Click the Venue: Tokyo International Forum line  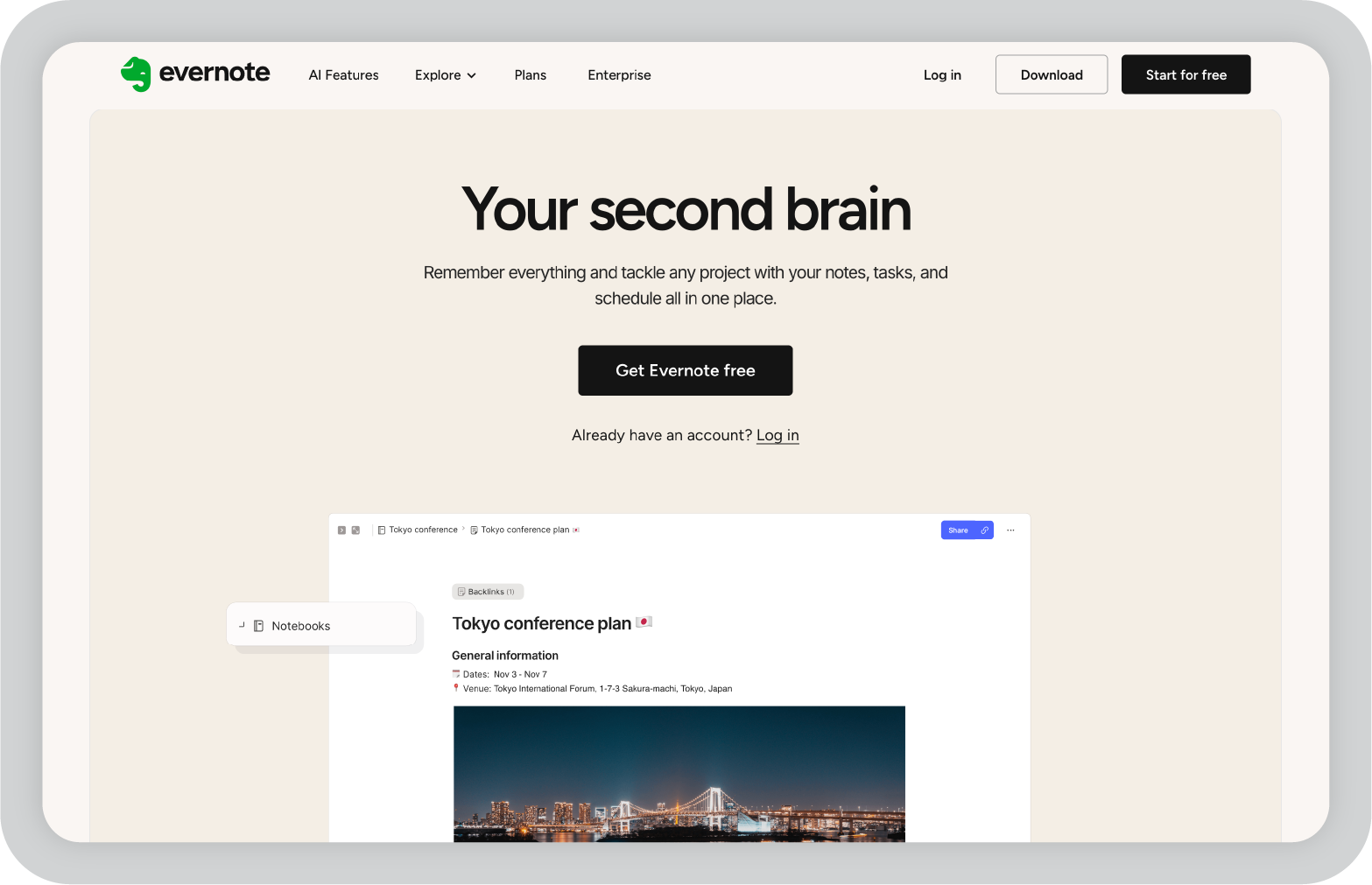(592, 689)
